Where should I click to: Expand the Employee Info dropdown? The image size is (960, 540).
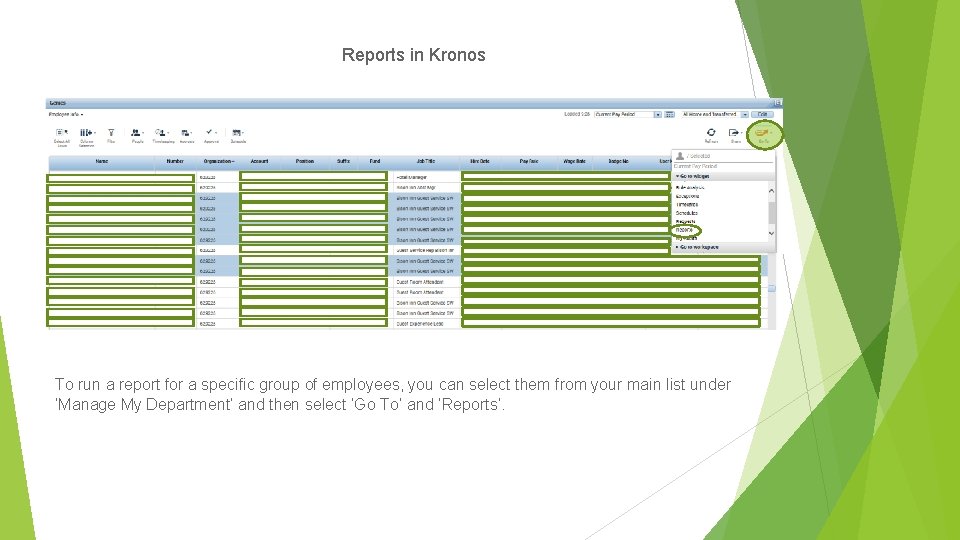pos(66,114)
